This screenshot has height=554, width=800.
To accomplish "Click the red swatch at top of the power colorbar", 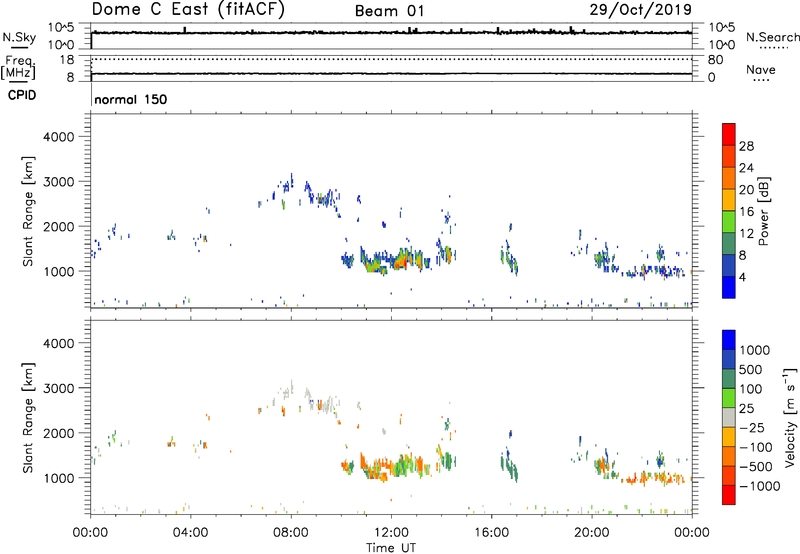I will [x=729, y=135].
